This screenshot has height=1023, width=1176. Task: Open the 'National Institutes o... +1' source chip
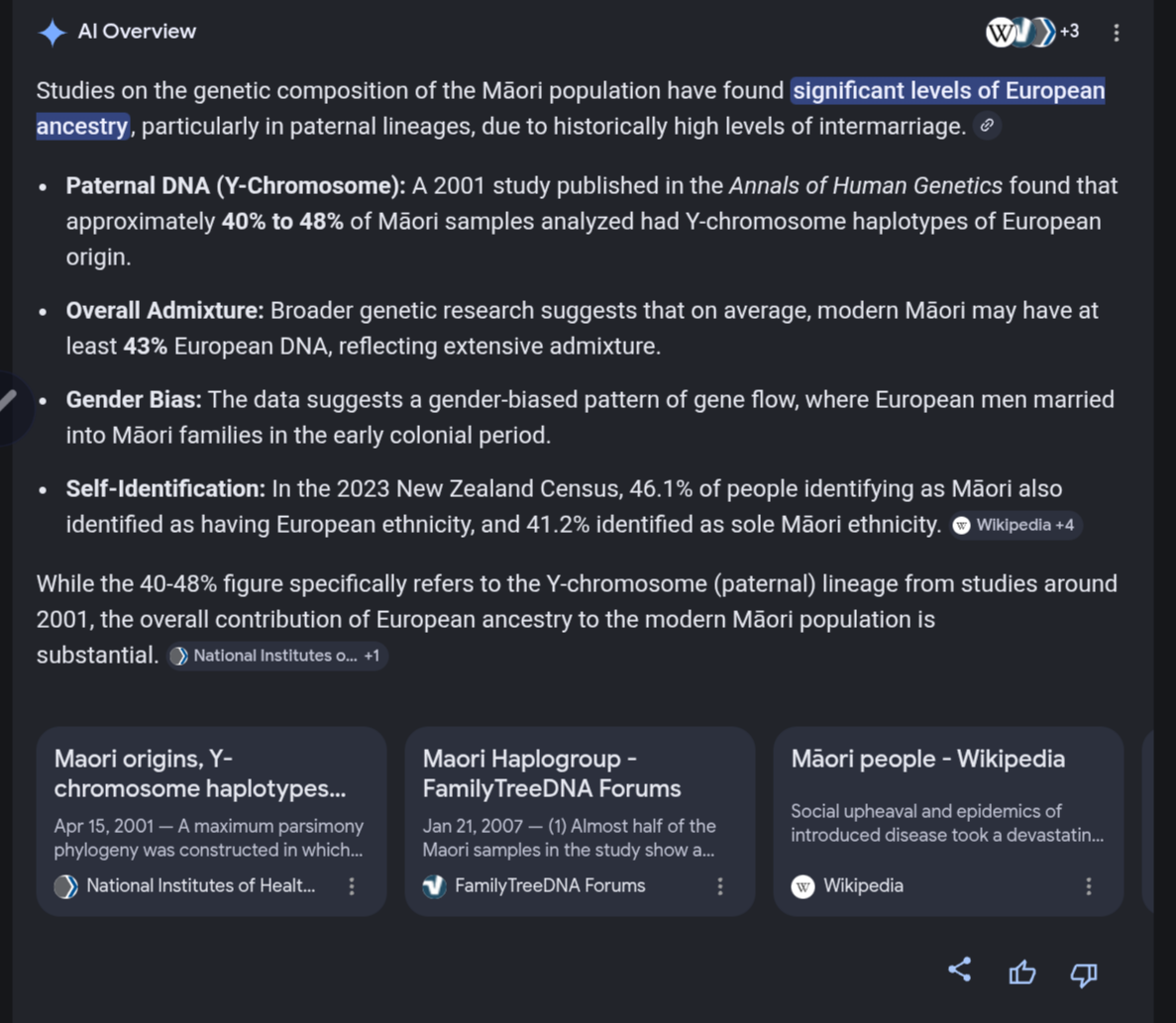point(276,656)
